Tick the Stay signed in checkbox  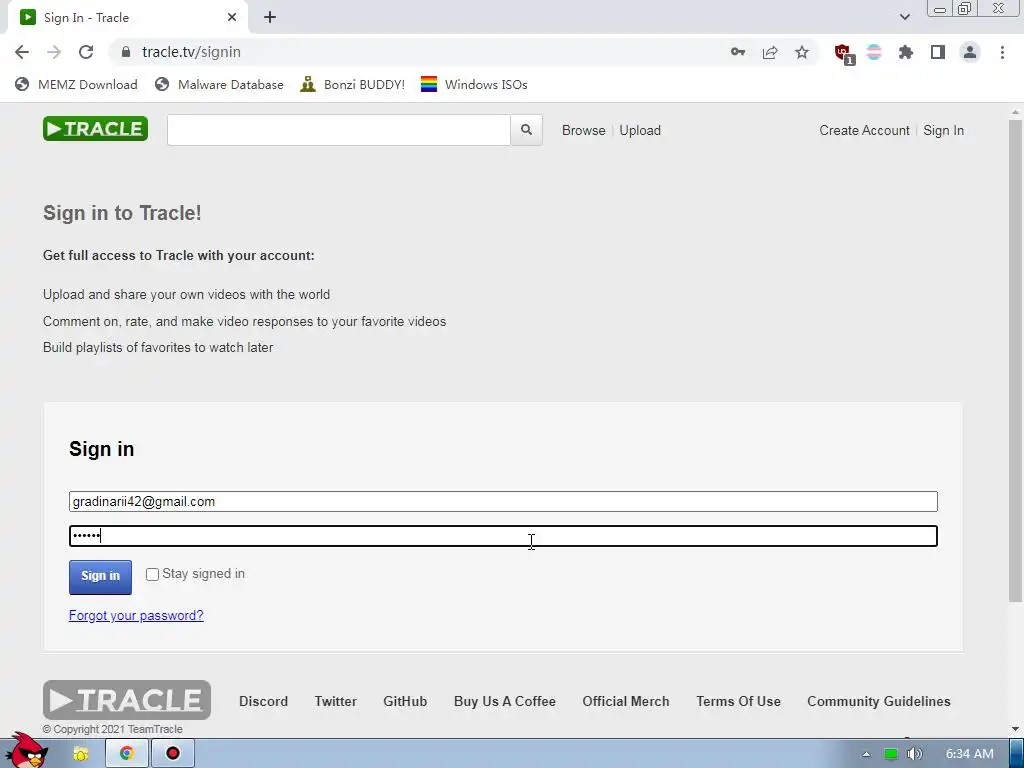[x=152, y=574]
